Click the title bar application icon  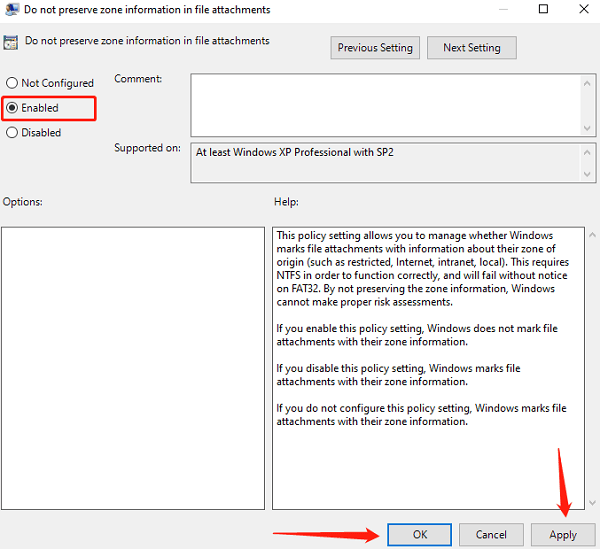coord(12,10)
